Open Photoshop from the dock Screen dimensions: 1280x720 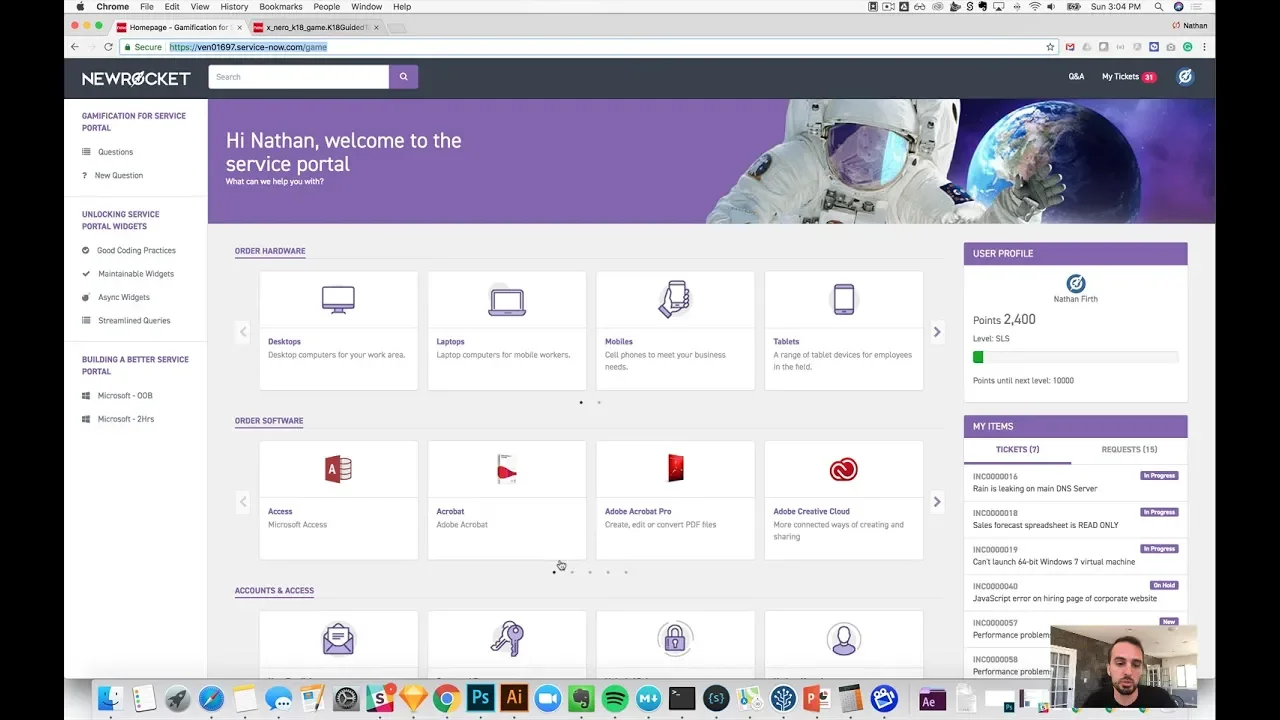(479, 699)
